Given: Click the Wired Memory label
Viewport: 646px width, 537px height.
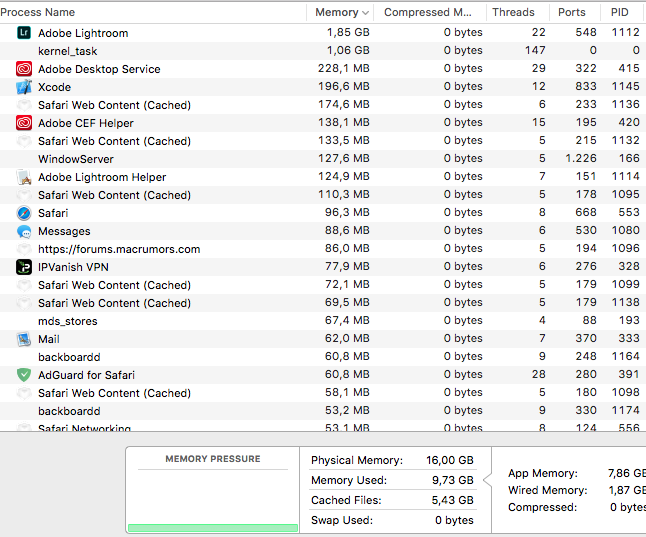Looking at the screenshot, I should point(548,490).
